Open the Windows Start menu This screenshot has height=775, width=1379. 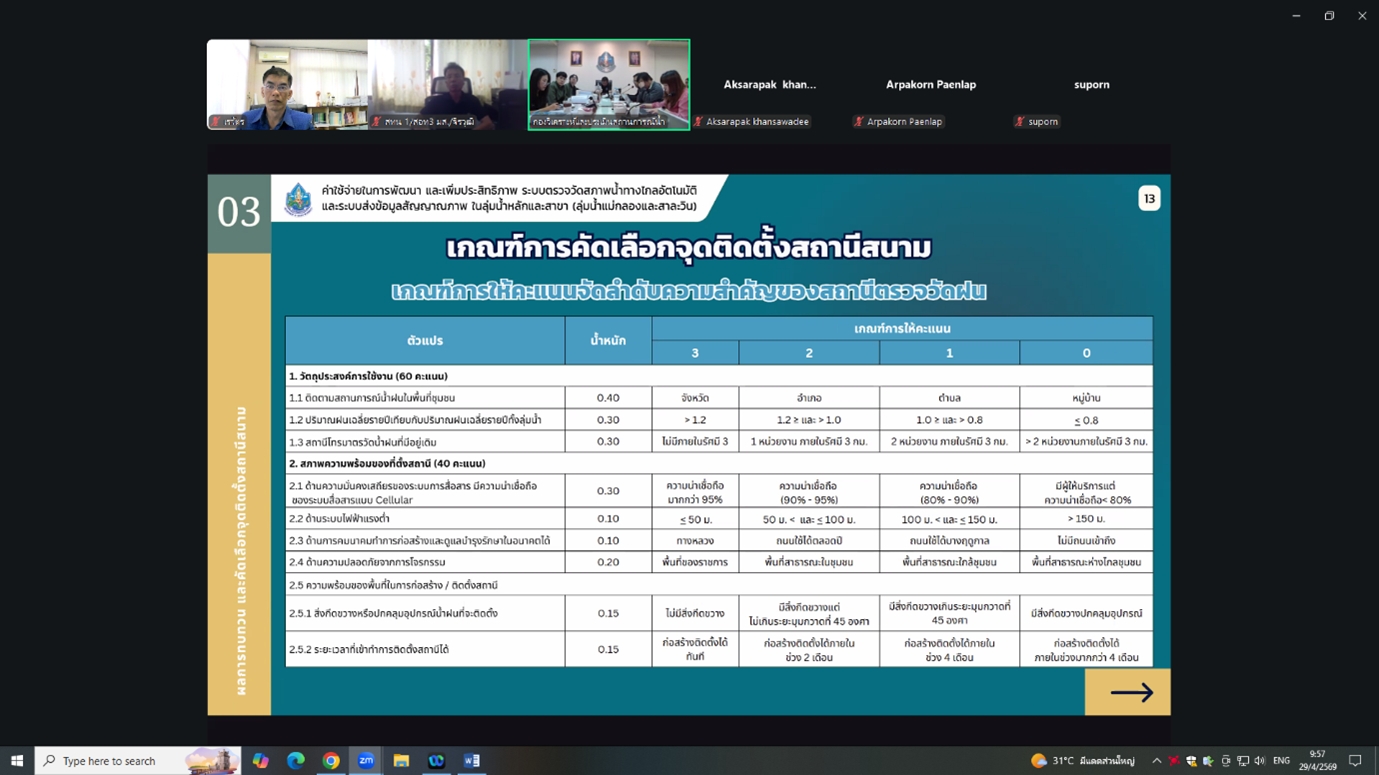tap(17, 761)
